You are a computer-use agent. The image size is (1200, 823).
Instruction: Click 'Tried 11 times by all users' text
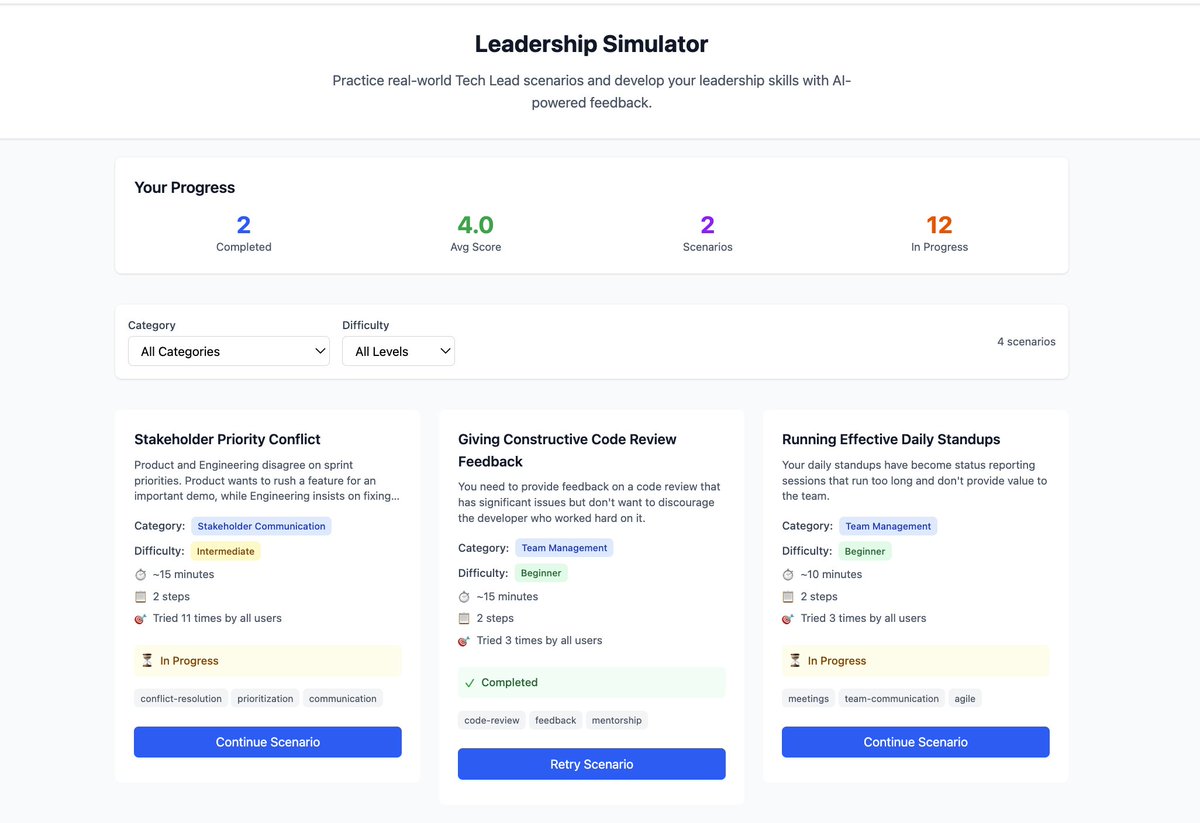217,619
